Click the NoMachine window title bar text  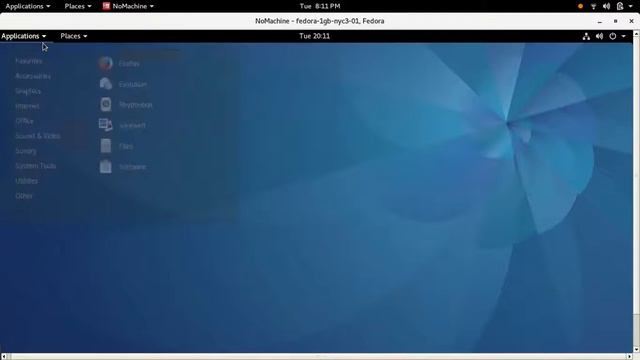coord(320,21)
